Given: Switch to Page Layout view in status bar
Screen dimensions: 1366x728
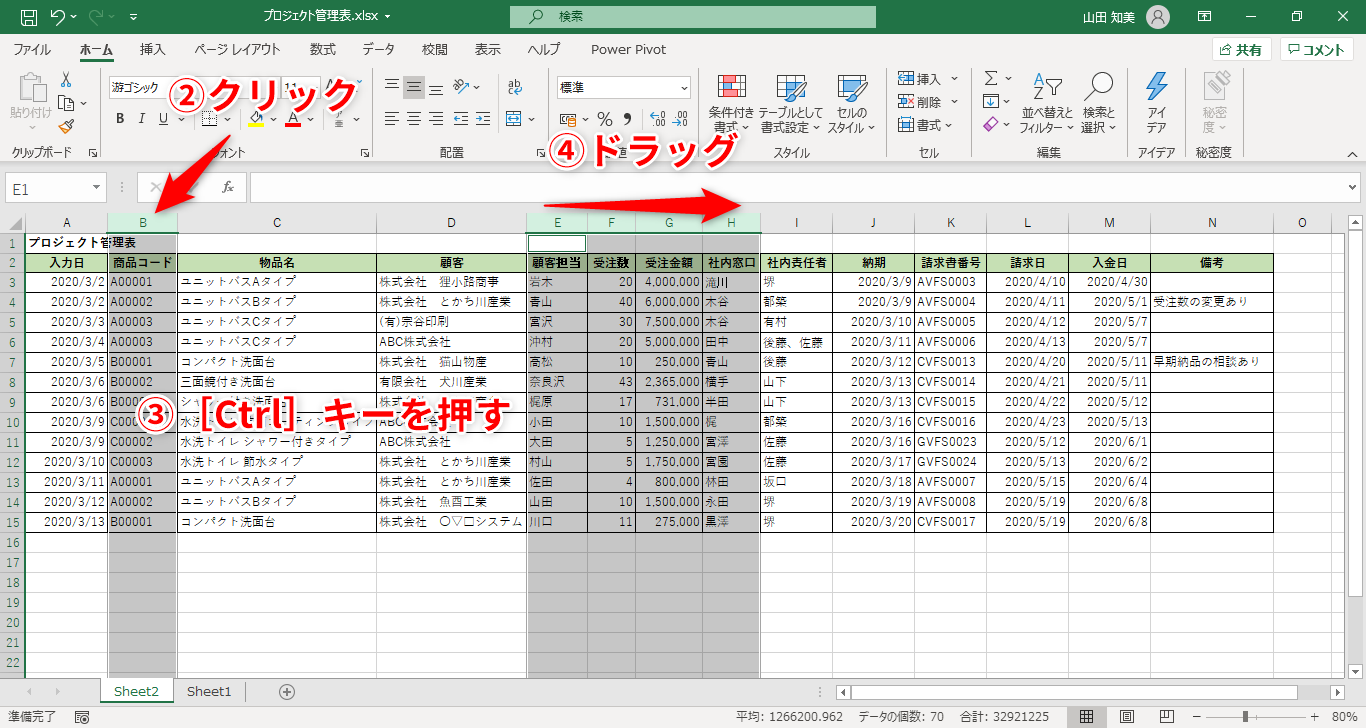Looking at the screenshot, I should pos(1126,716).
